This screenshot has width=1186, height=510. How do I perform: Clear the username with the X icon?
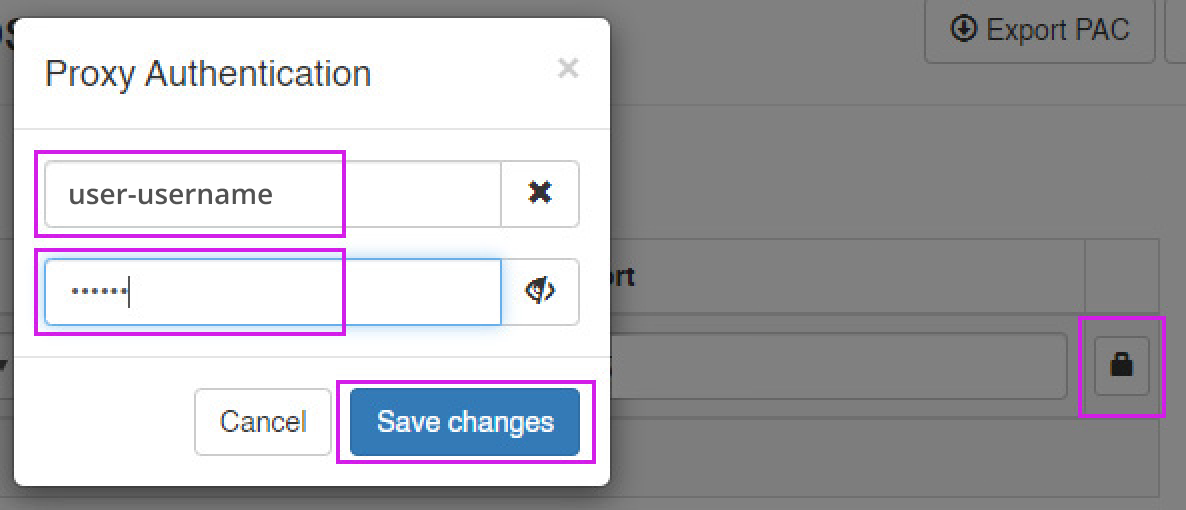click(540, 193)
